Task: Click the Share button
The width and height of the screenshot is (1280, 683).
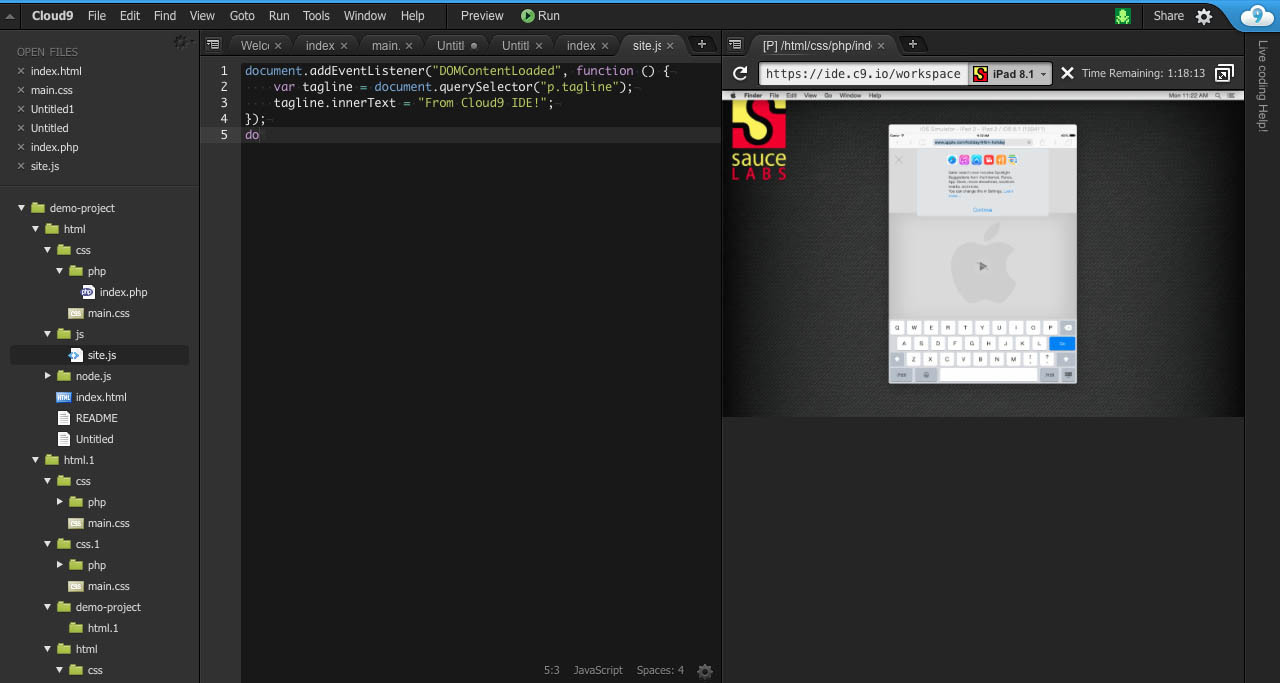Action: (1168, 16)
